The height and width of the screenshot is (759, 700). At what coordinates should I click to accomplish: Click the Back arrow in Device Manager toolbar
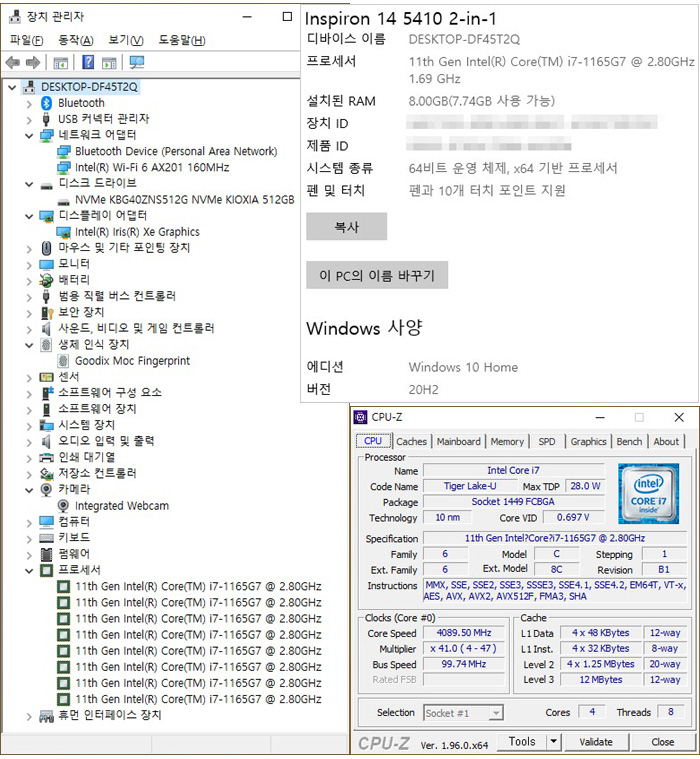point(13,62)
